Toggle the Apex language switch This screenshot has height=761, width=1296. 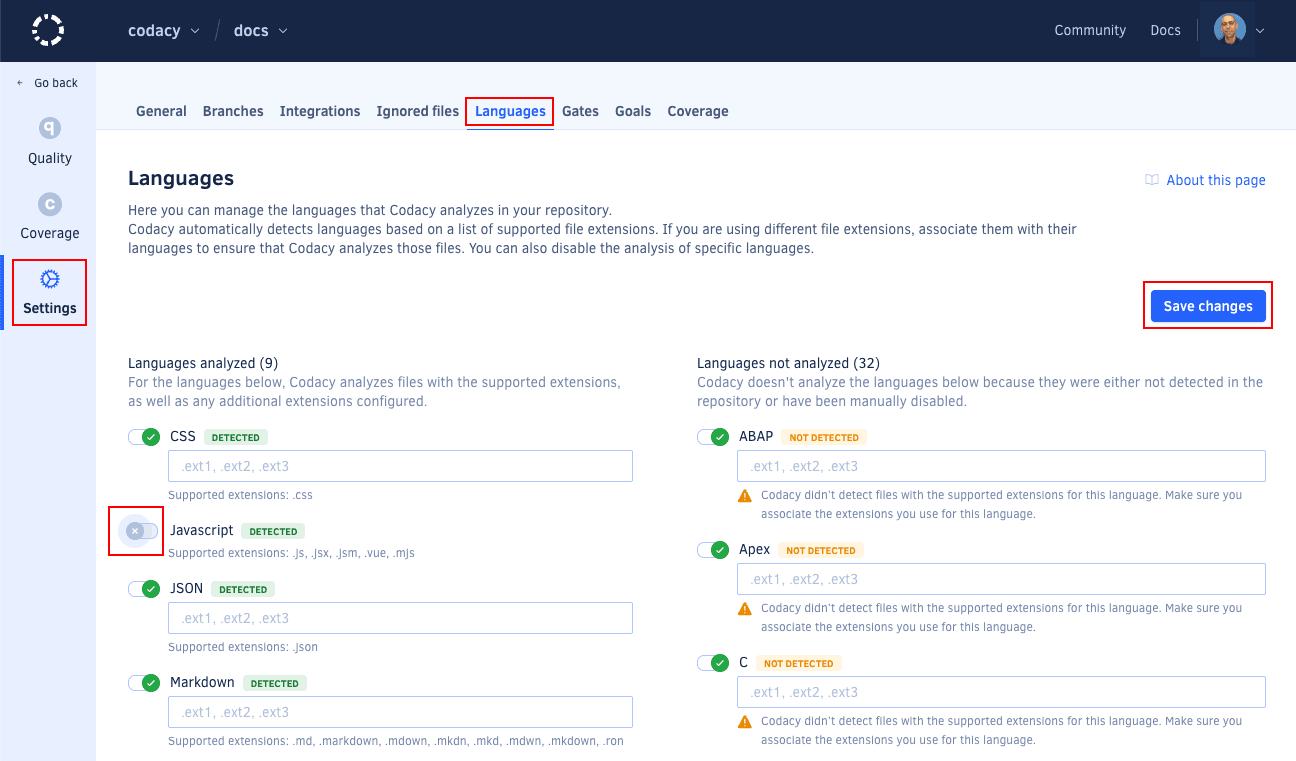(713, 550)
